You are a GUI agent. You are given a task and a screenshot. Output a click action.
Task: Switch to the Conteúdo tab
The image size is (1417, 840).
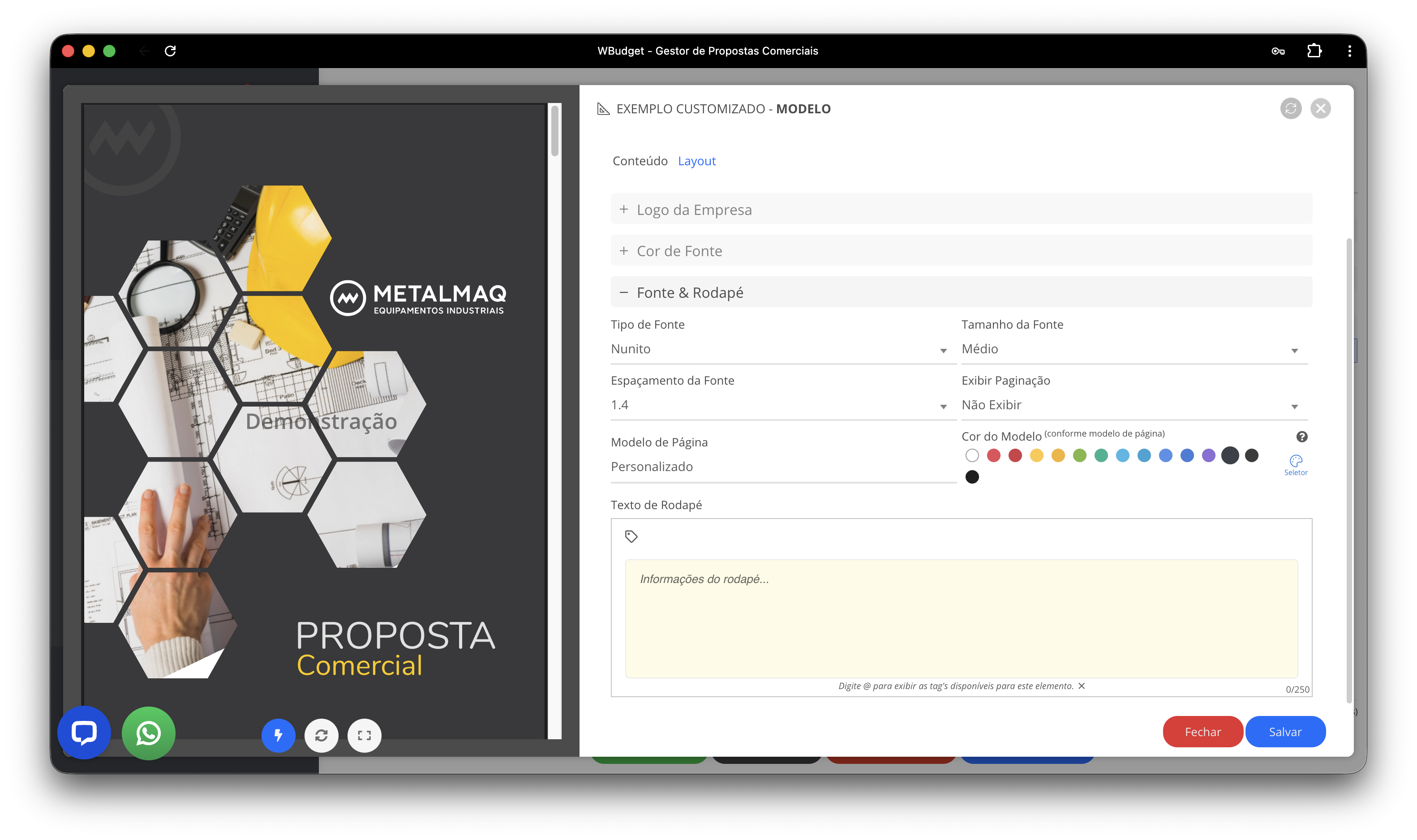(x=640, y=161)
